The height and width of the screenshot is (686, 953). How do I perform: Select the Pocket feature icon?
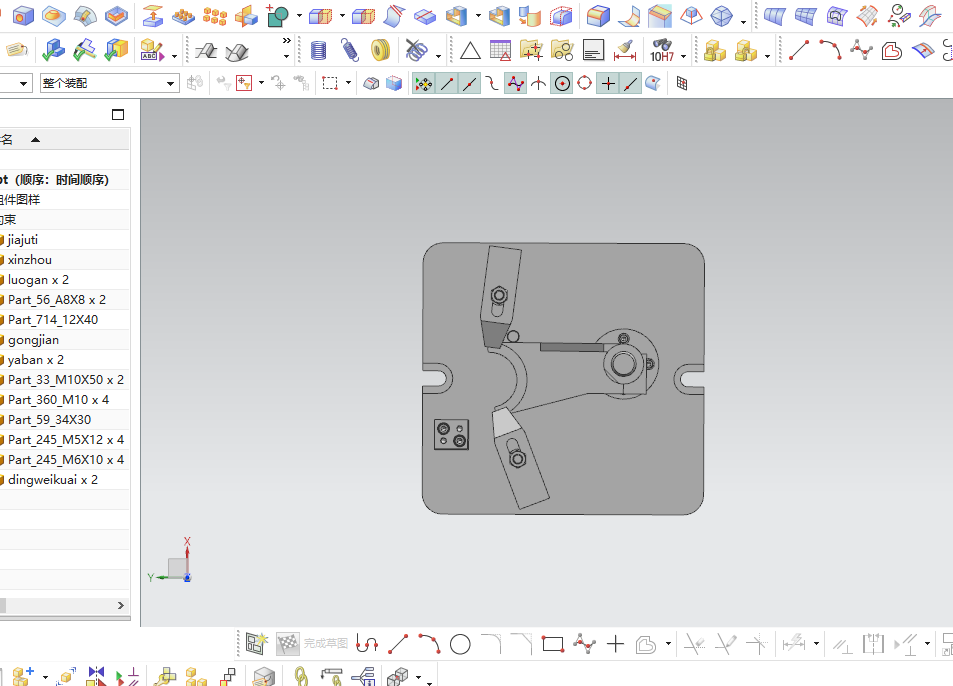pyautogui.click(x=116, y=16)
